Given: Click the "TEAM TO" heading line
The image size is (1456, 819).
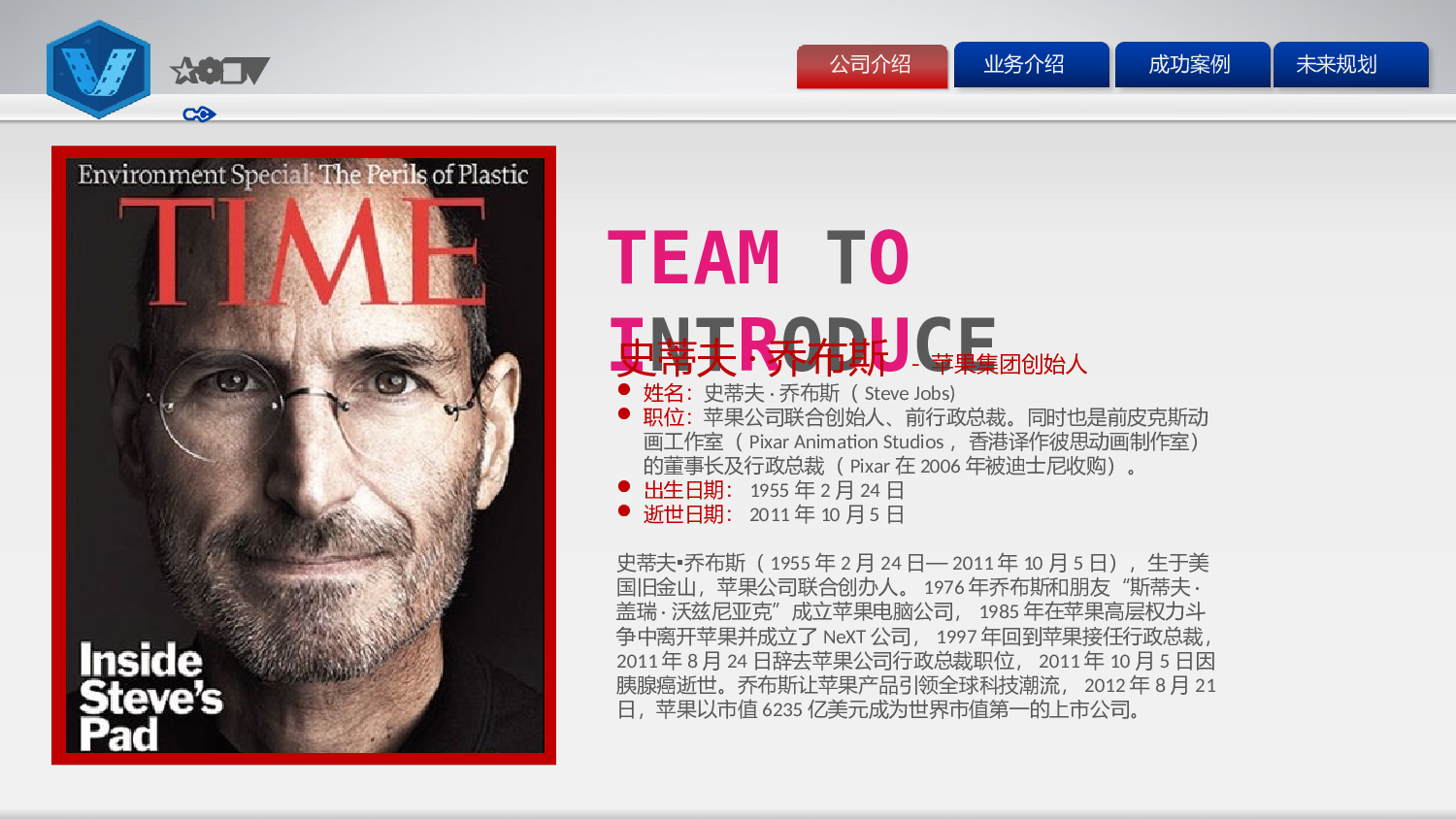Looking at the screenshot, I should 759,259.
